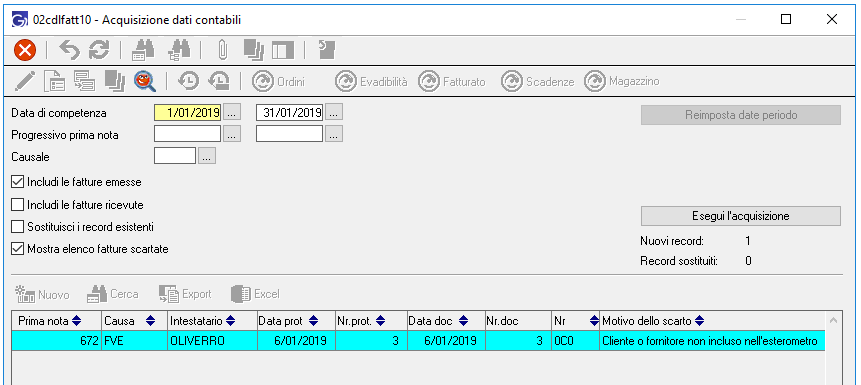Check Sostituisci i record esistenti
The image size is (861, 385).
18,226
